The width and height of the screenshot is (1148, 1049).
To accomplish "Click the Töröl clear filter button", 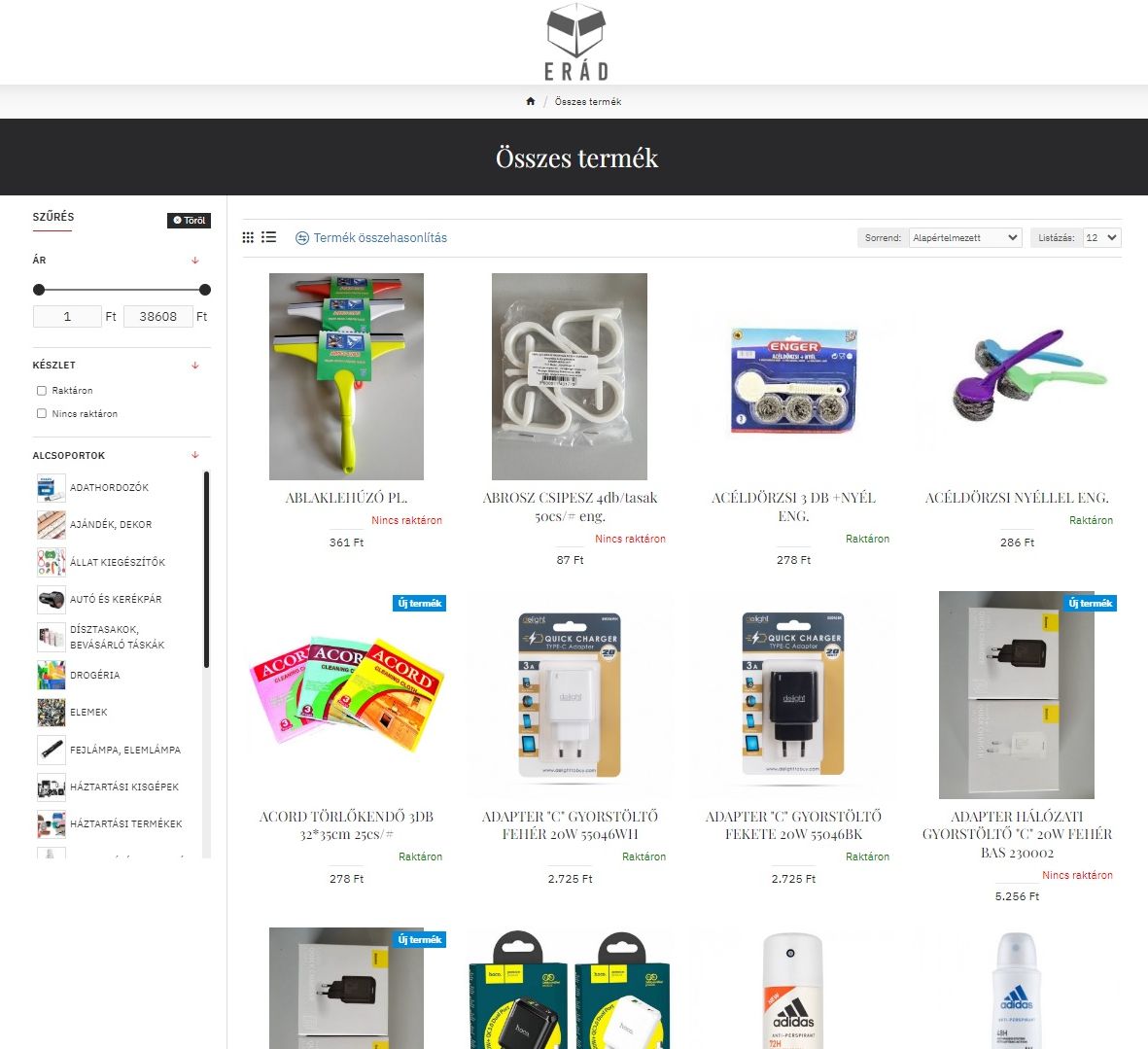I will pyautogui.click(x=189, y=221).
